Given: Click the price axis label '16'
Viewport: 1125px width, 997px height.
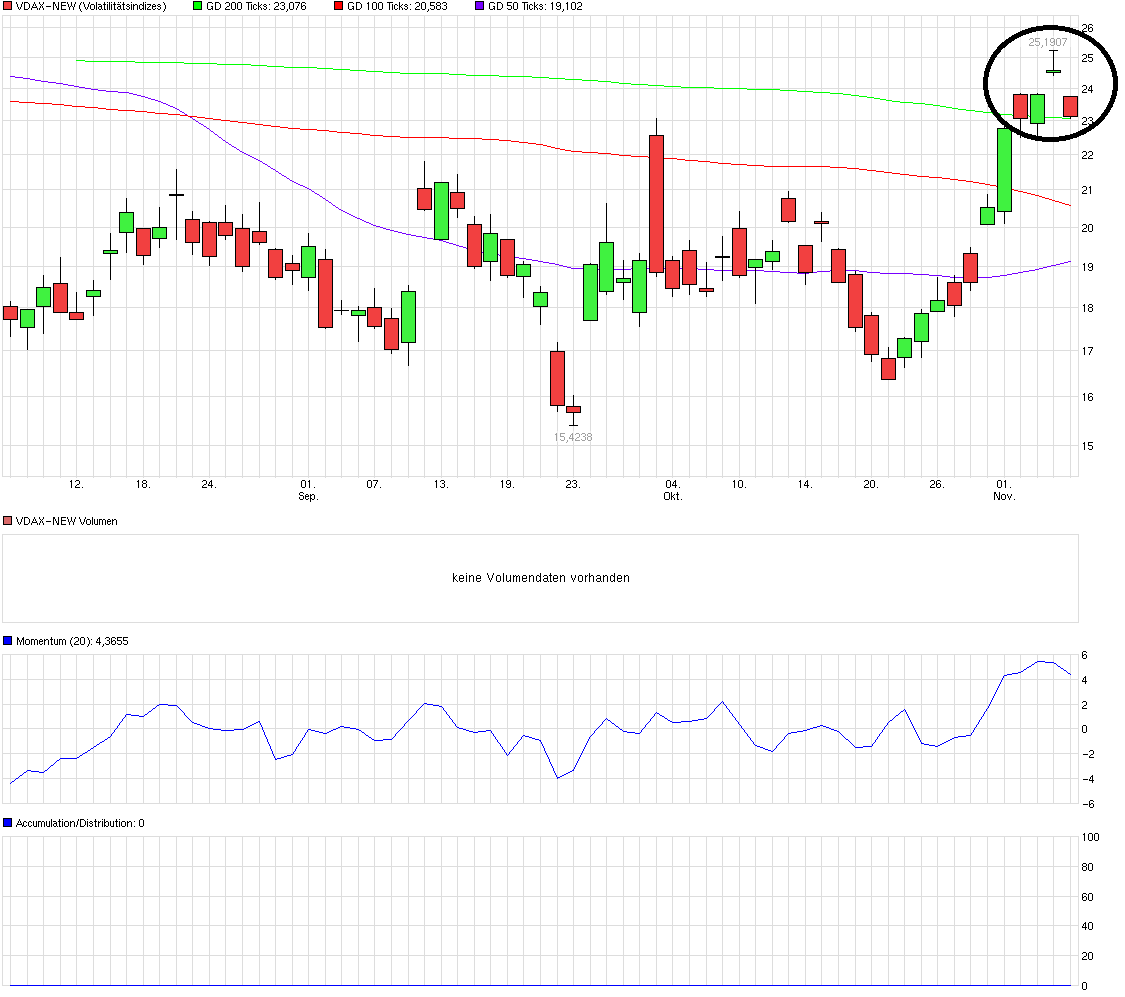Looking at the screenshot, I should coord(1088,397).
